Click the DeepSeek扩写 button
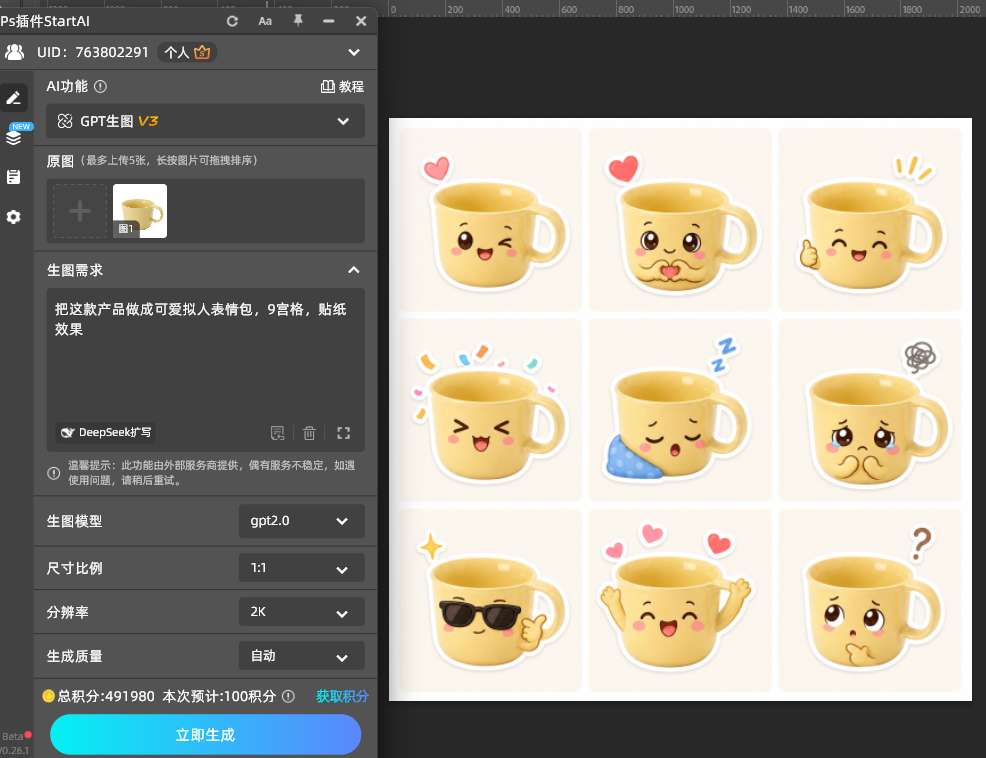The width and height of the screenshot is (986, 758). click(105, 432)
